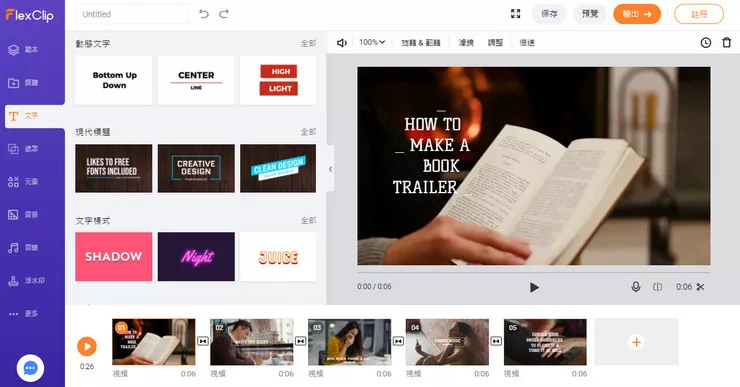Select storyboard clip 01
The image size is (740, 387).
(154, 342)
